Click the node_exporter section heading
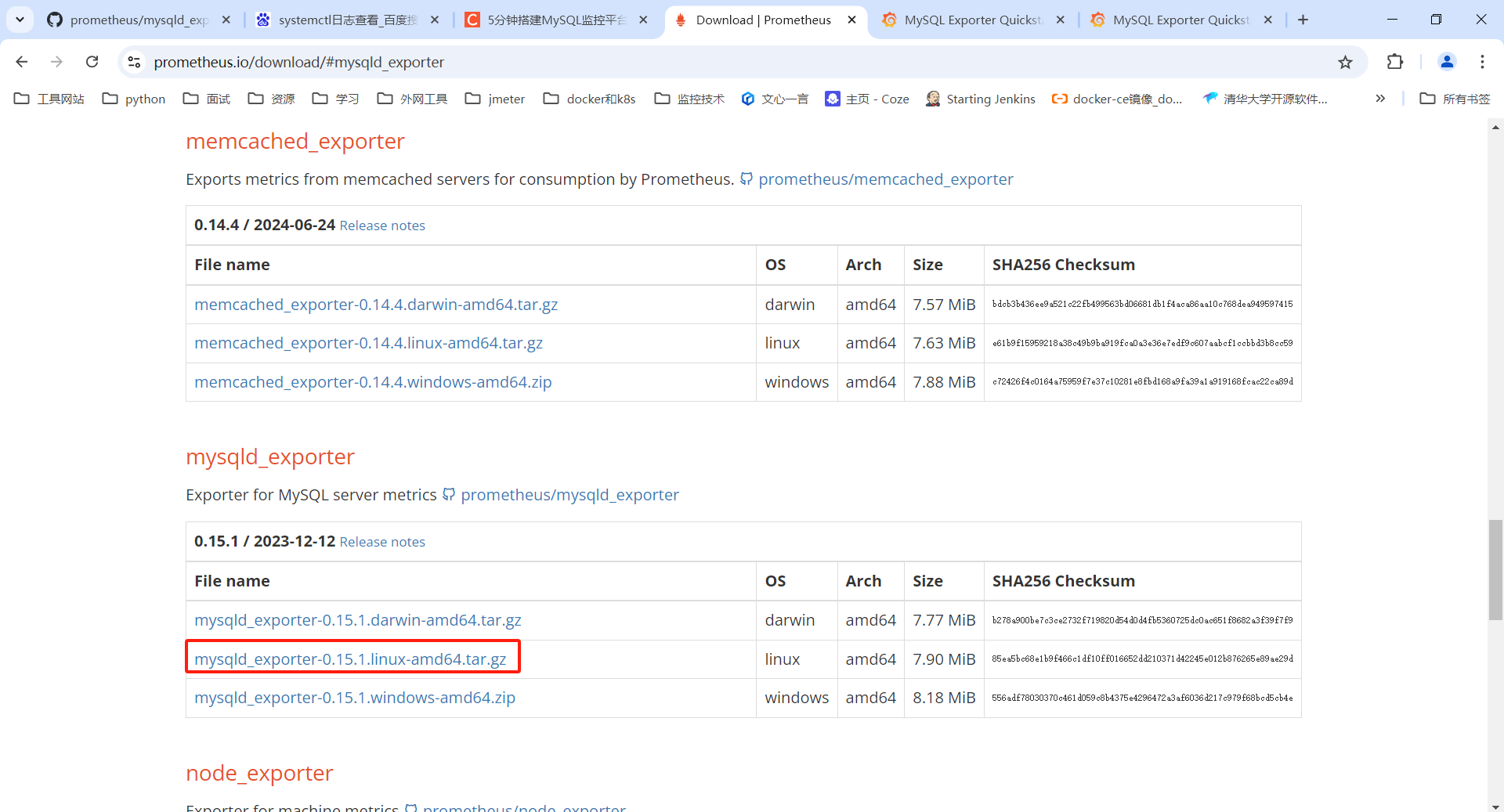The height and width of the screenshot is (812, 1504). tap(259, 773)
